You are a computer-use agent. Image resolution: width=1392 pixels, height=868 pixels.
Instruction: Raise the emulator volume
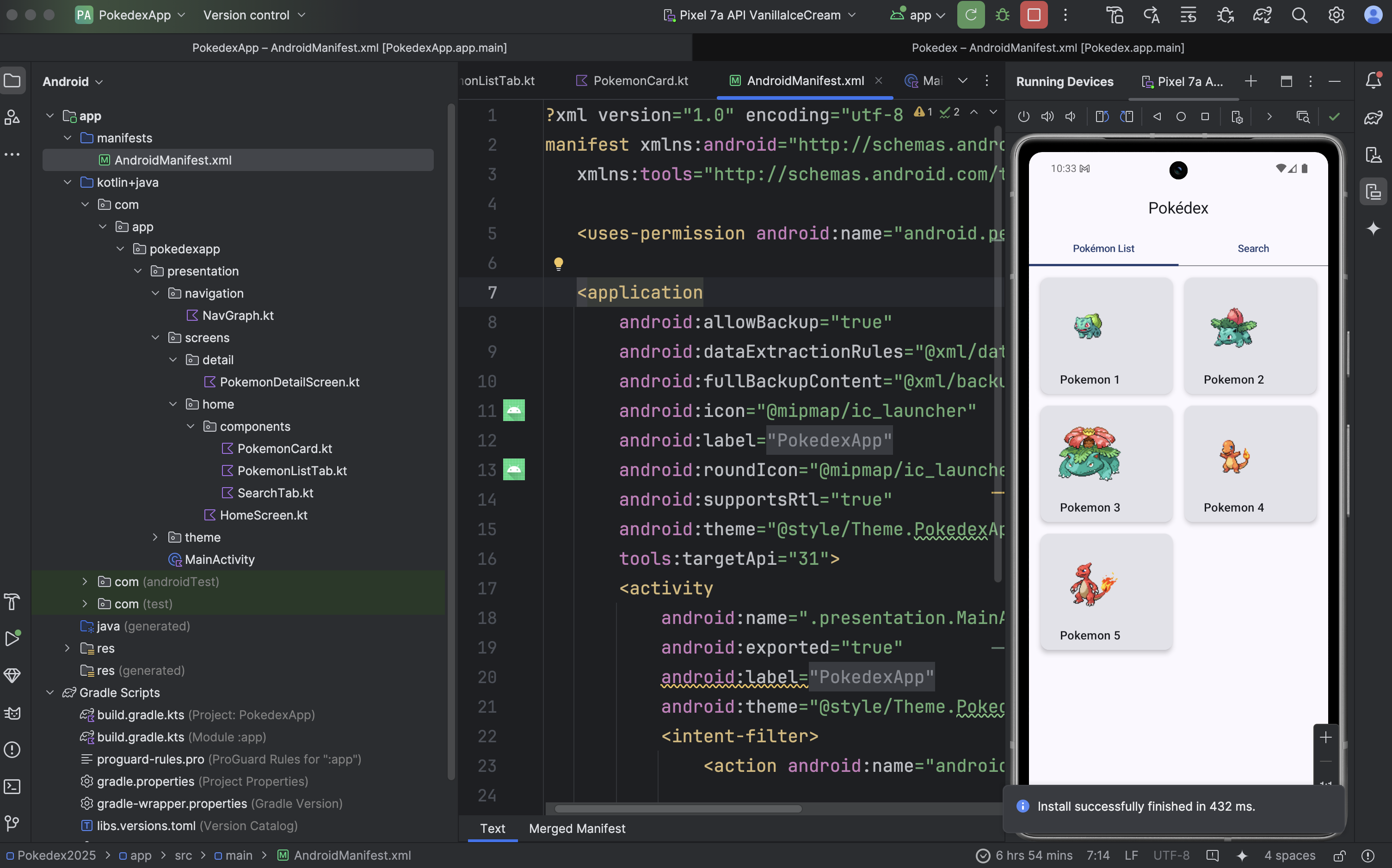tap(1047, 116)
